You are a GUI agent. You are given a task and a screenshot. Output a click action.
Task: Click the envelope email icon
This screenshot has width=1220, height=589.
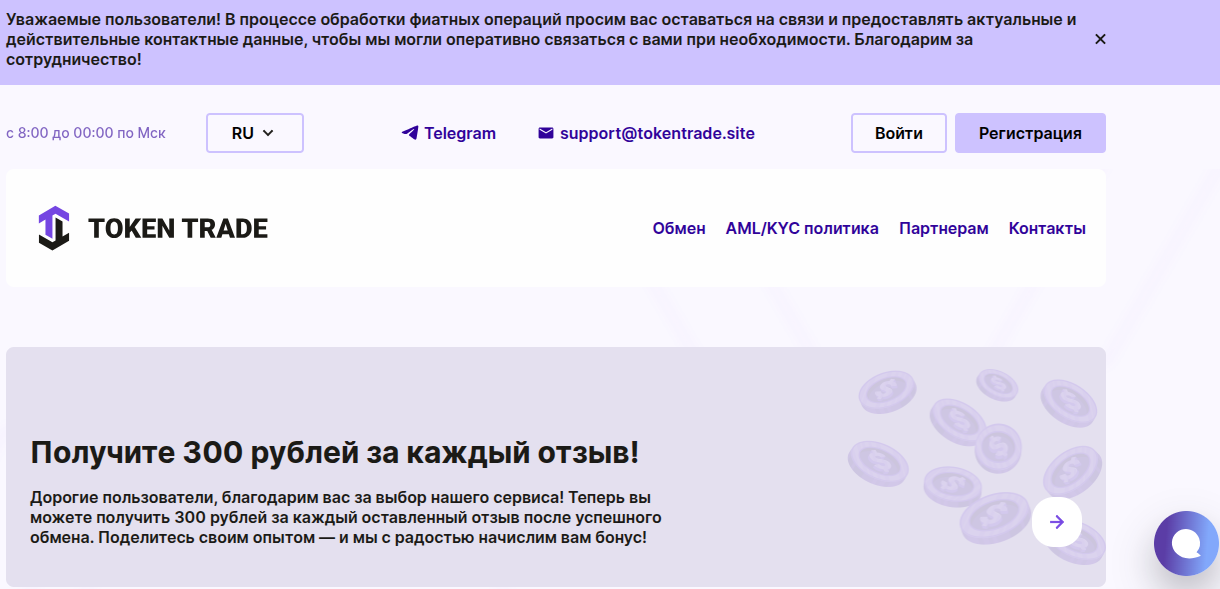[x=545, y=133]
